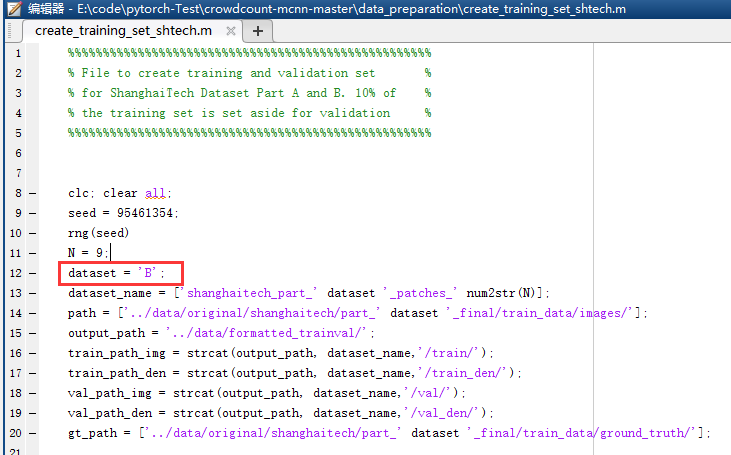Click 'clc;' command on line 8
Screen dimensions: 731x455
(81, 193)
